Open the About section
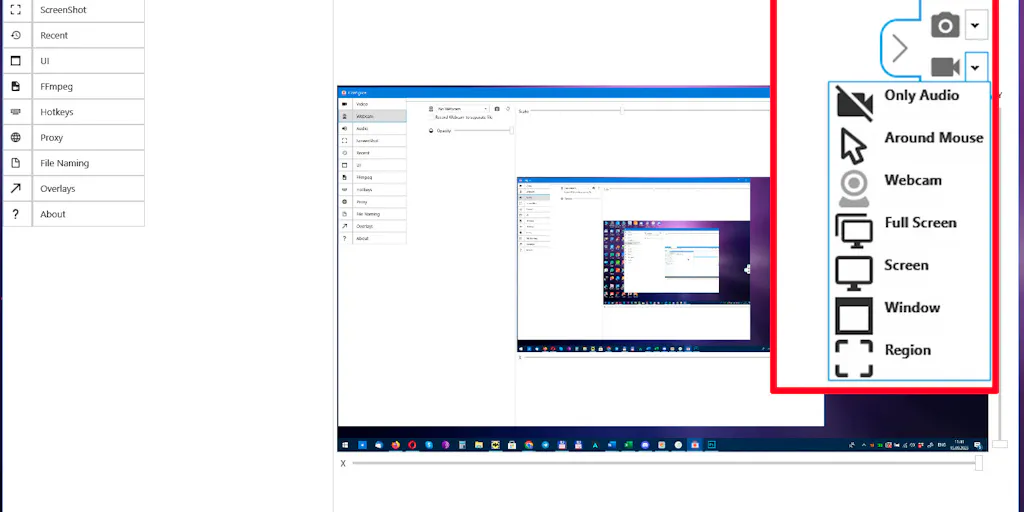 tap(73, 214)
